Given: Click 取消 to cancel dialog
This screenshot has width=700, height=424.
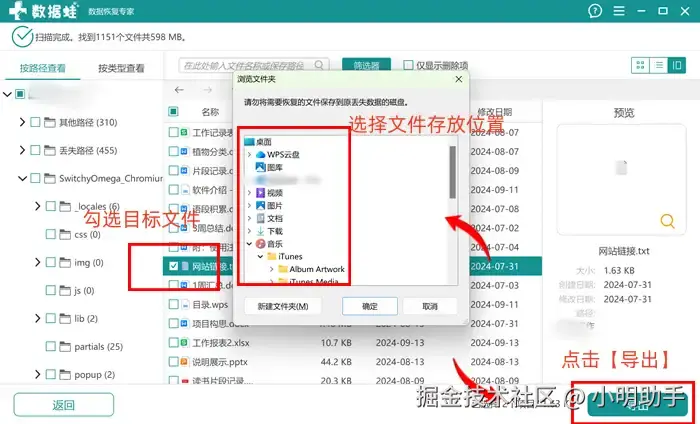Looking at the screenshot, I should pyautogui.click(x=430, y=306).
